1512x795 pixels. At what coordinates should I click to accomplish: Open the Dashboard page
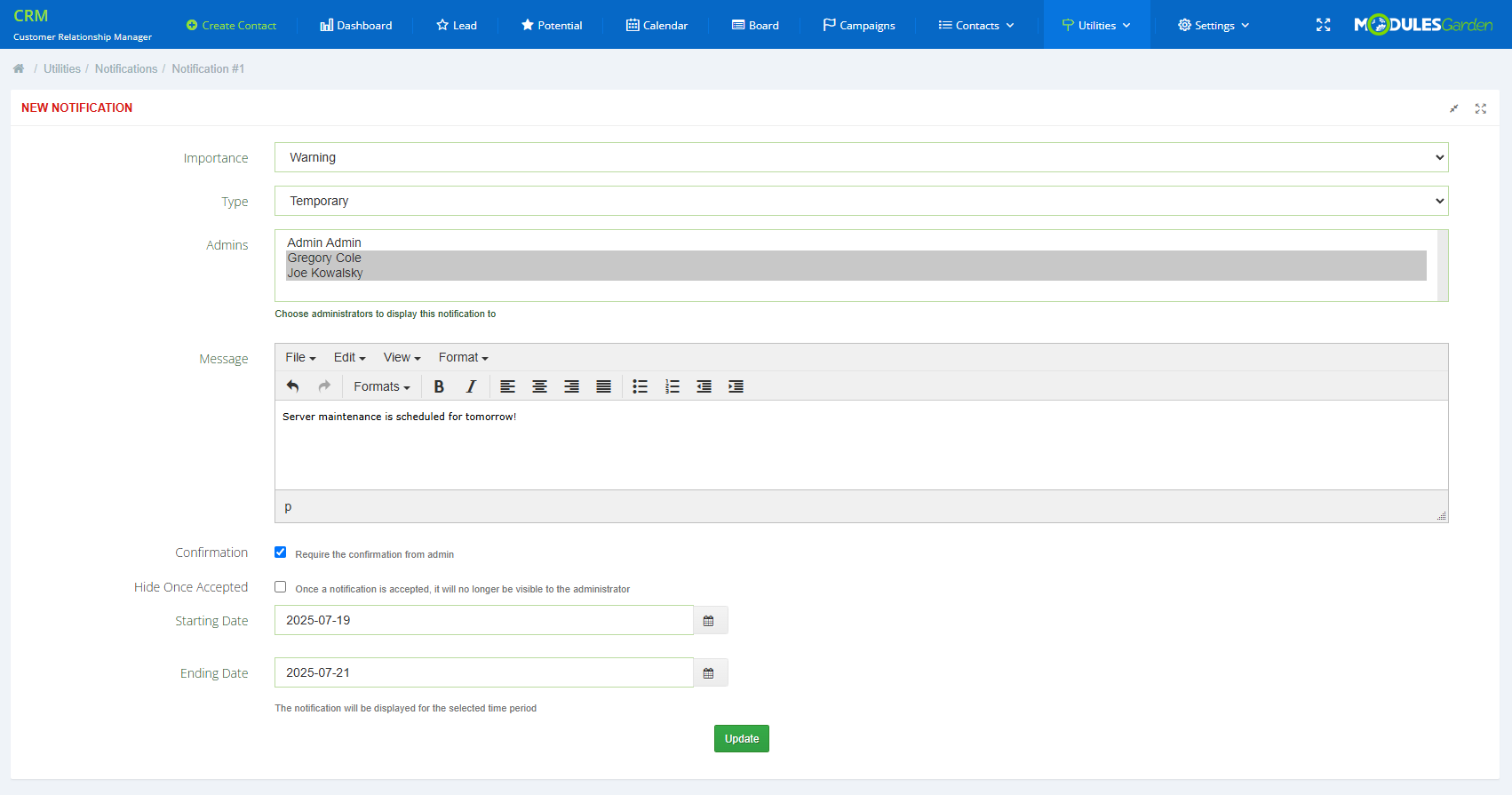click(355, 25)
